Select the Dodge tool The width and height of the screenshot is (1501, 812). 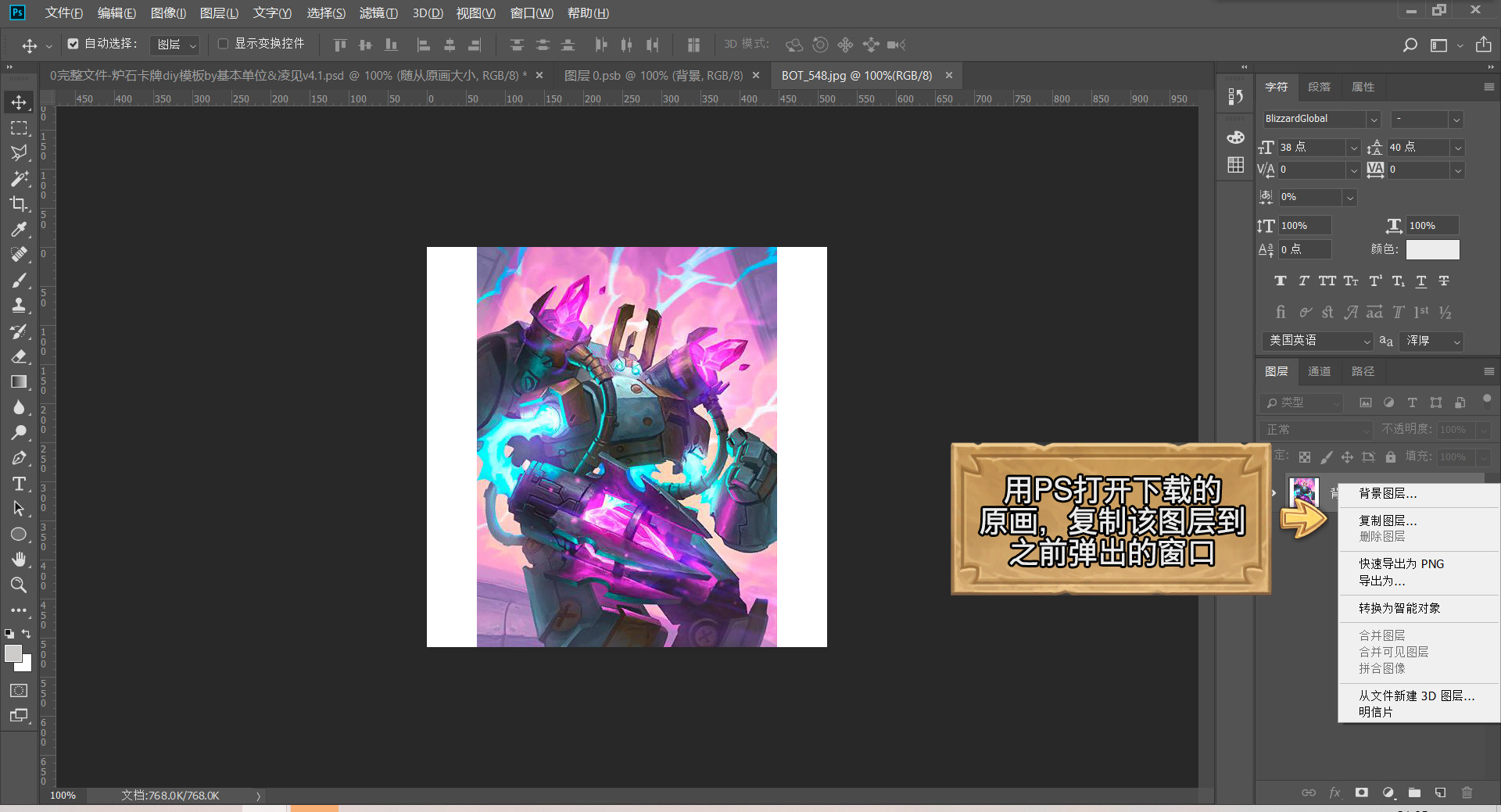pyautogui.click(x=19, y=433)
